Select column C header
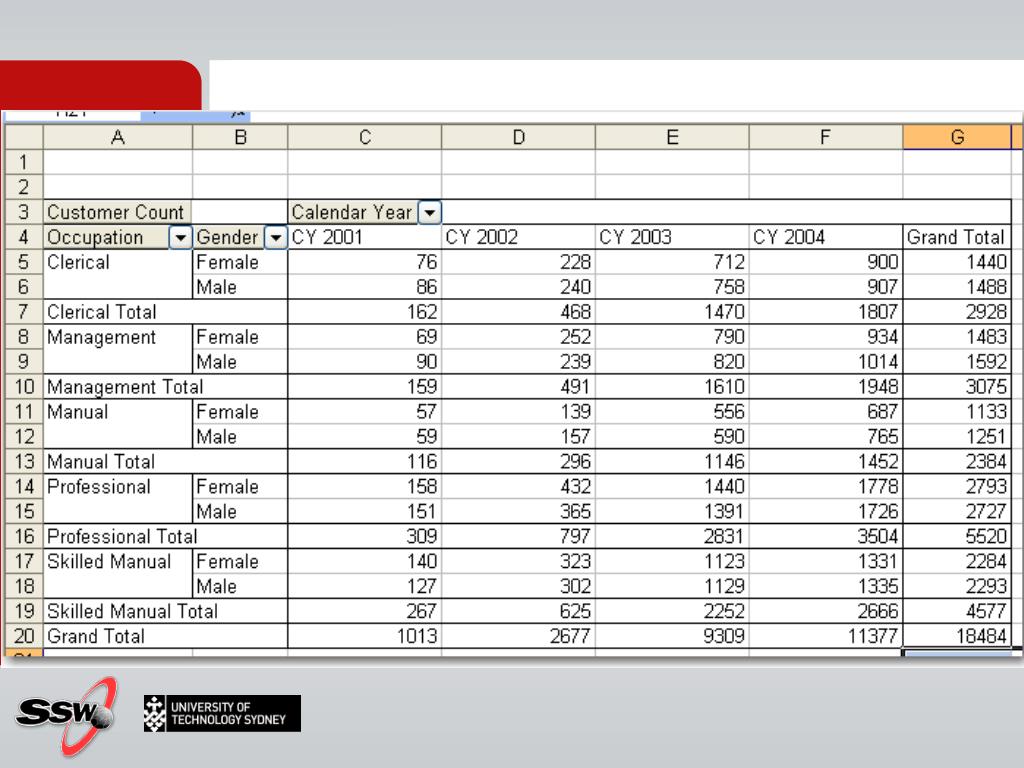Viewport: 1024px width, 768px height. tap(364, 137)
